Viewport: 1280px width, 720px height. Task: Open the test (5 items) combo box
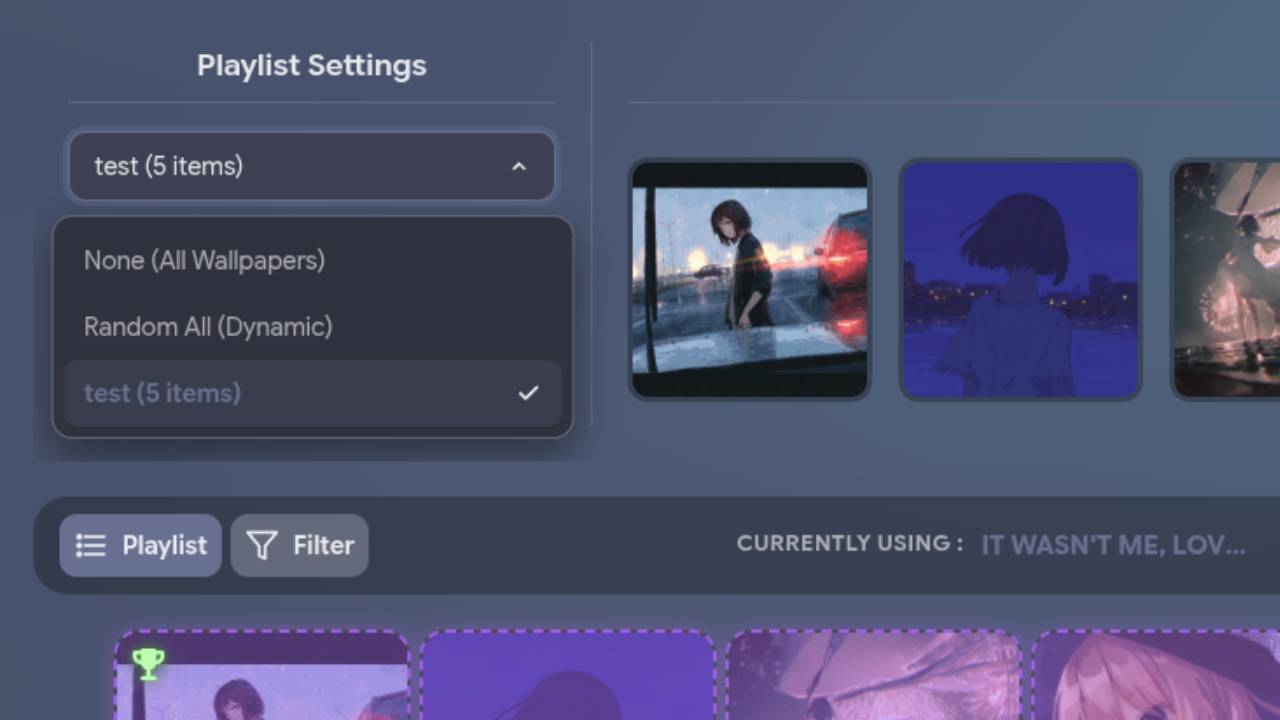pyautogui.click(x=311, y=166)
